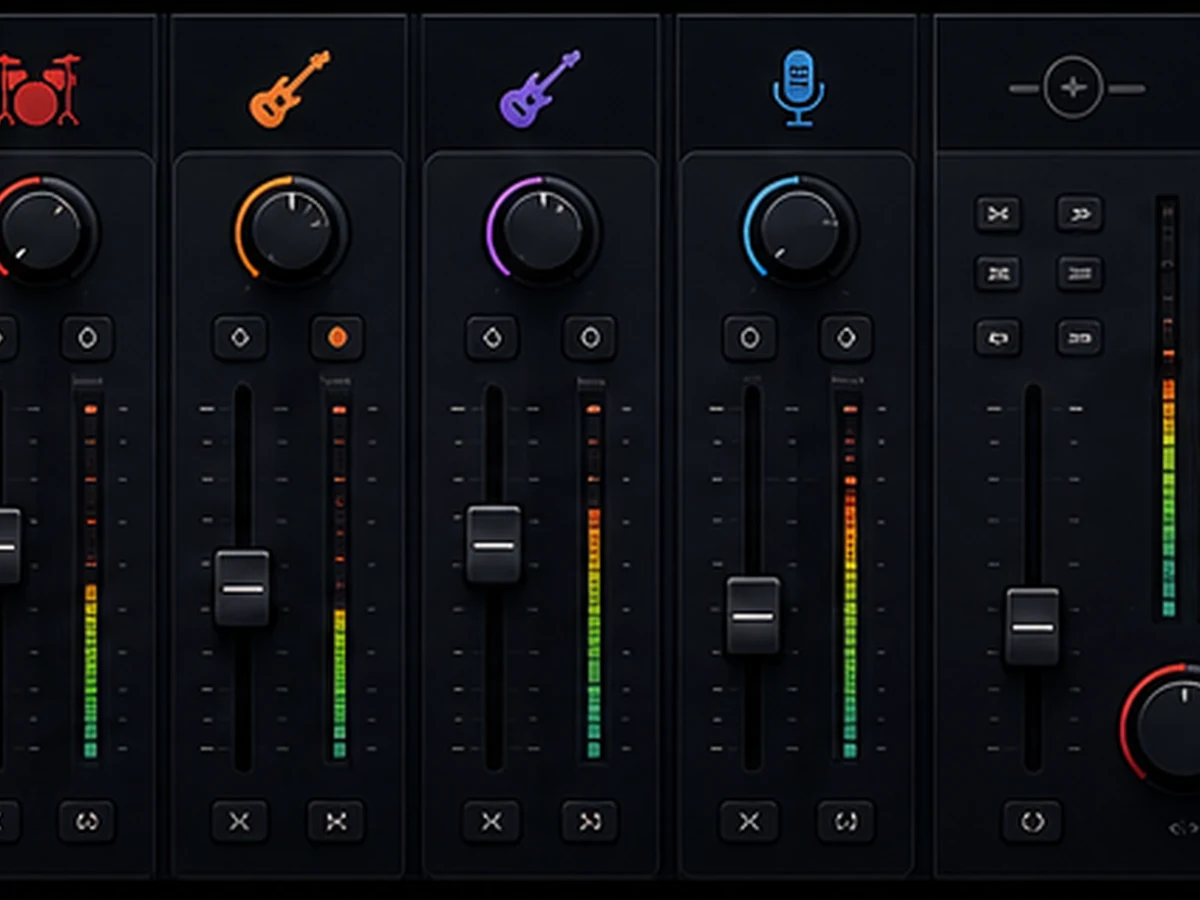Click the purple guitar channel fader handle

point(494,545)
